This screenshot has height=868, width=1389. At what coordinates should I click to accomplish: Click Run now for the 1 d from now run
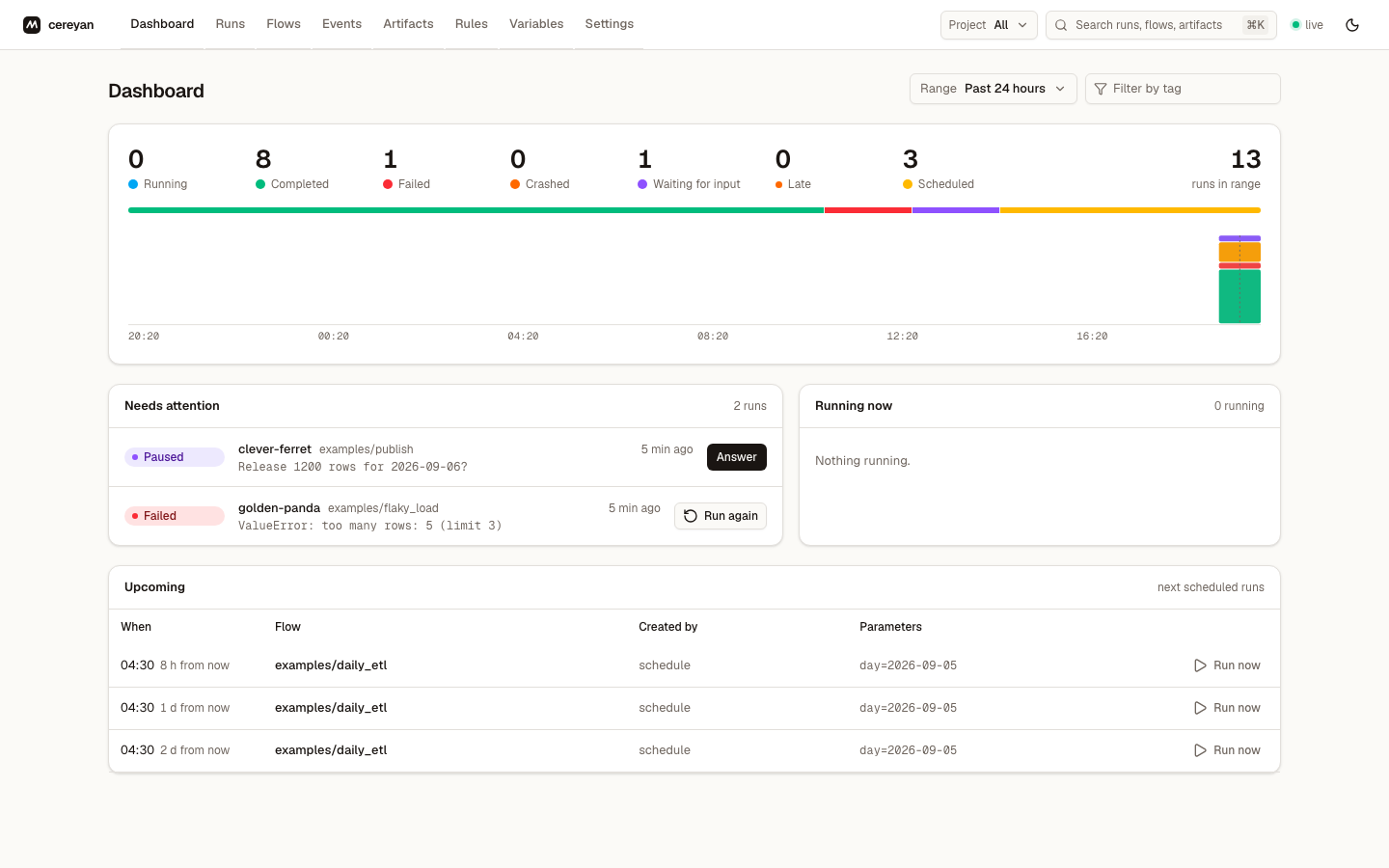tap(1227, 708)
